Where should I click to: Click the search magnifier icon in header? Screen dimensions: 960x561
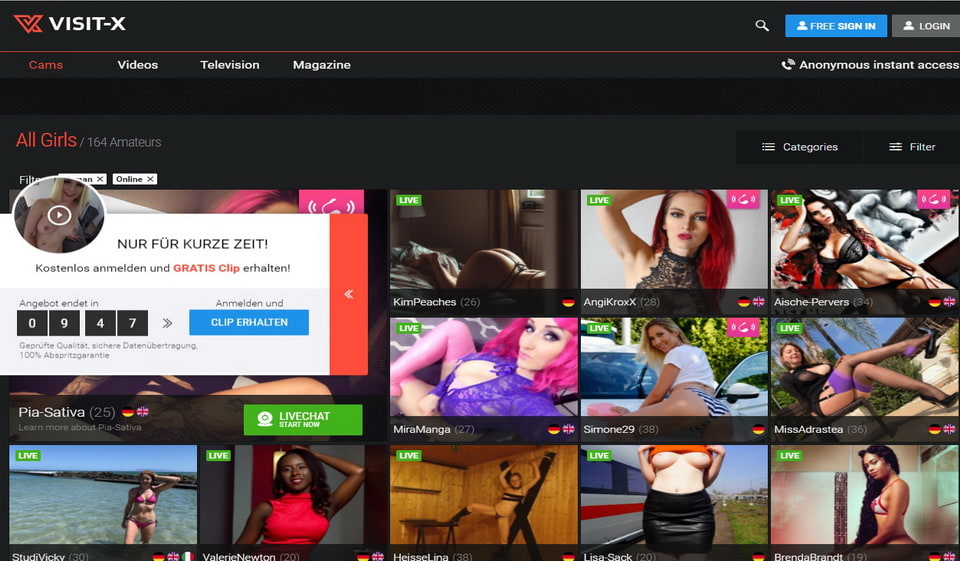[x=762, y=26]
